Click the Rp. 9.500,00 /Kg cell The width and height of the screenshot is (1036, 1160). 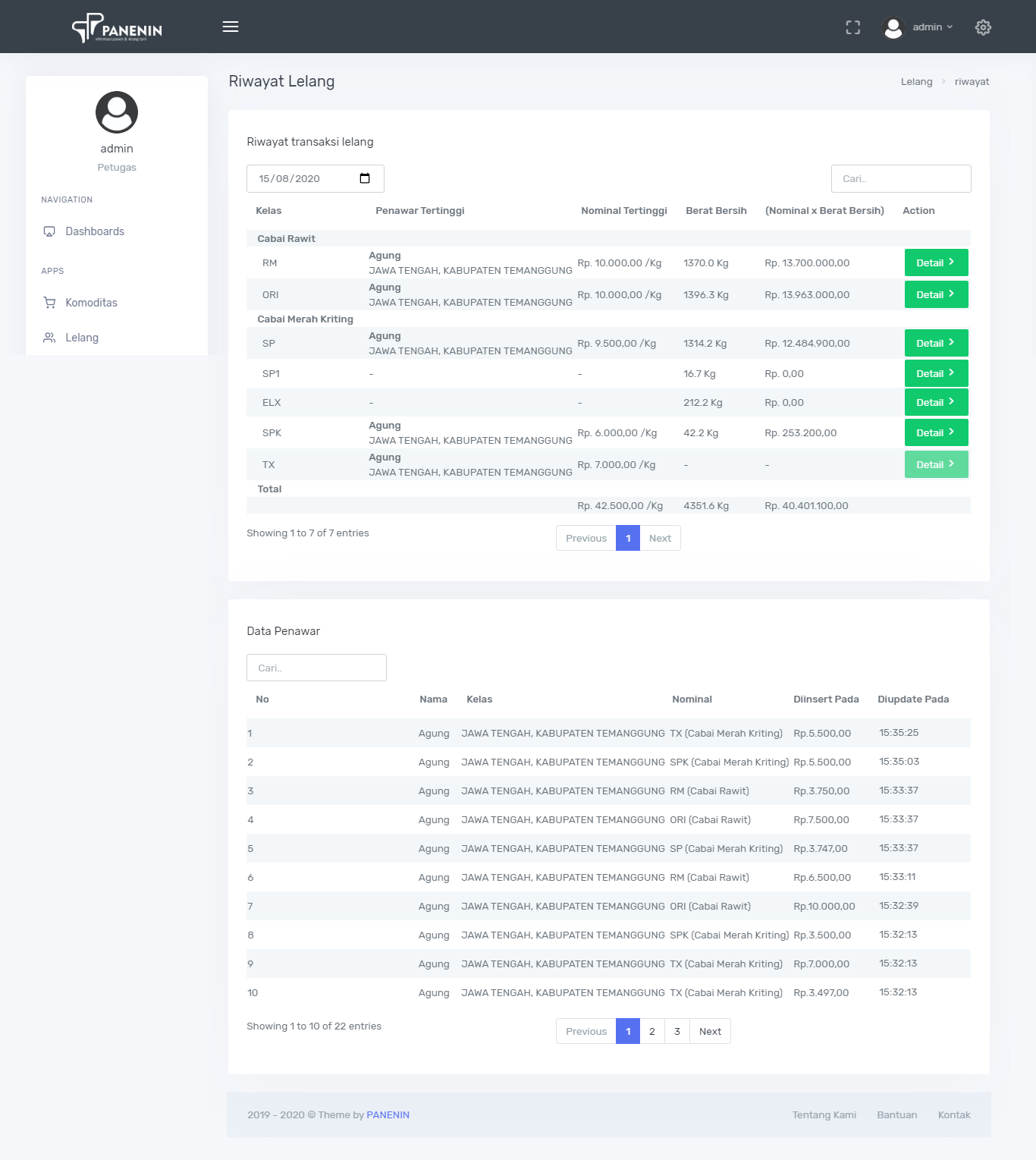(x=617, y=344)
